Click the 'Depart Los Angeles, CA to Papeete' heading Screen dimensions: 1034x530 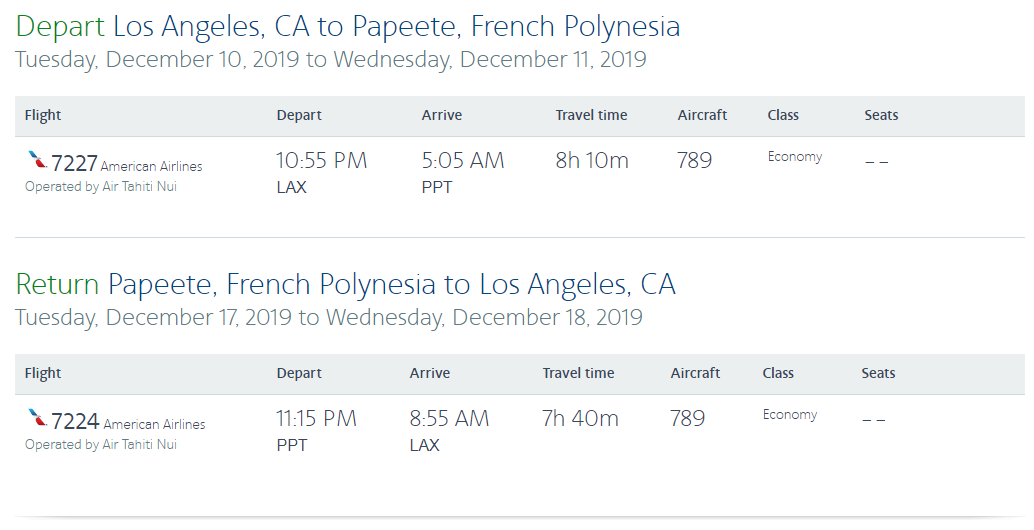(x=348, y=26)
